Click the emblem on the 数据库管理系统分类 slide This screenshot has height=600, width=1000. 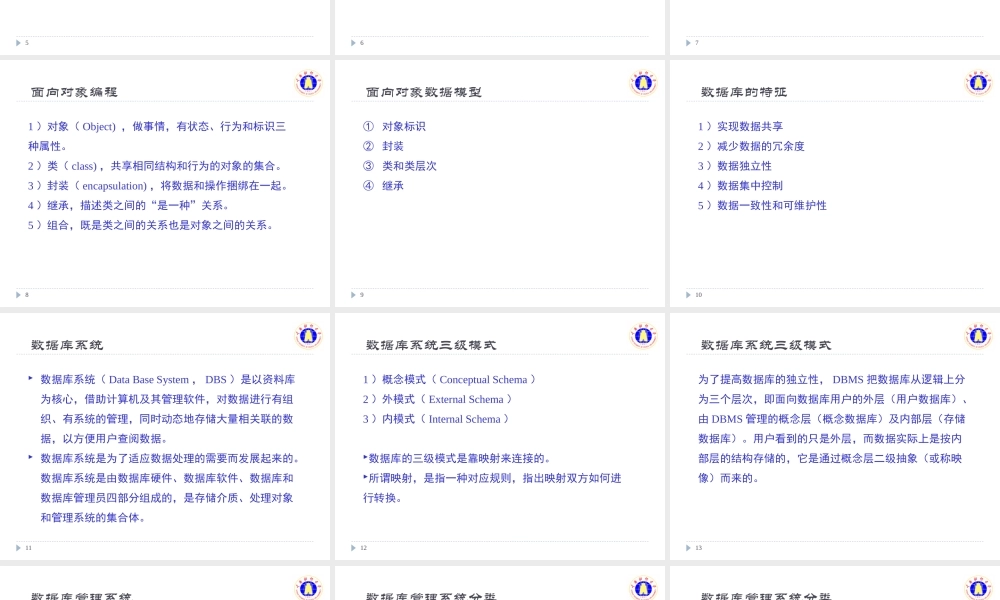(643, 588)
